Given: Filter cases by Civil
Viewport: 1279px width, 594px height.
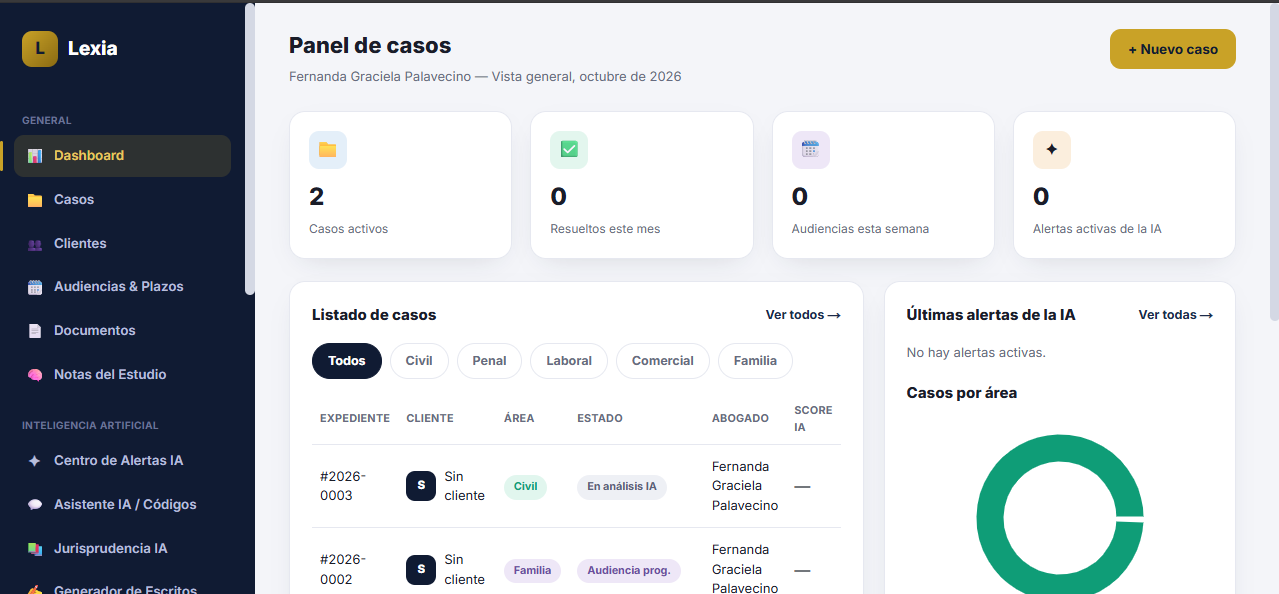Looking at the screenshot, I should point(419,361).
